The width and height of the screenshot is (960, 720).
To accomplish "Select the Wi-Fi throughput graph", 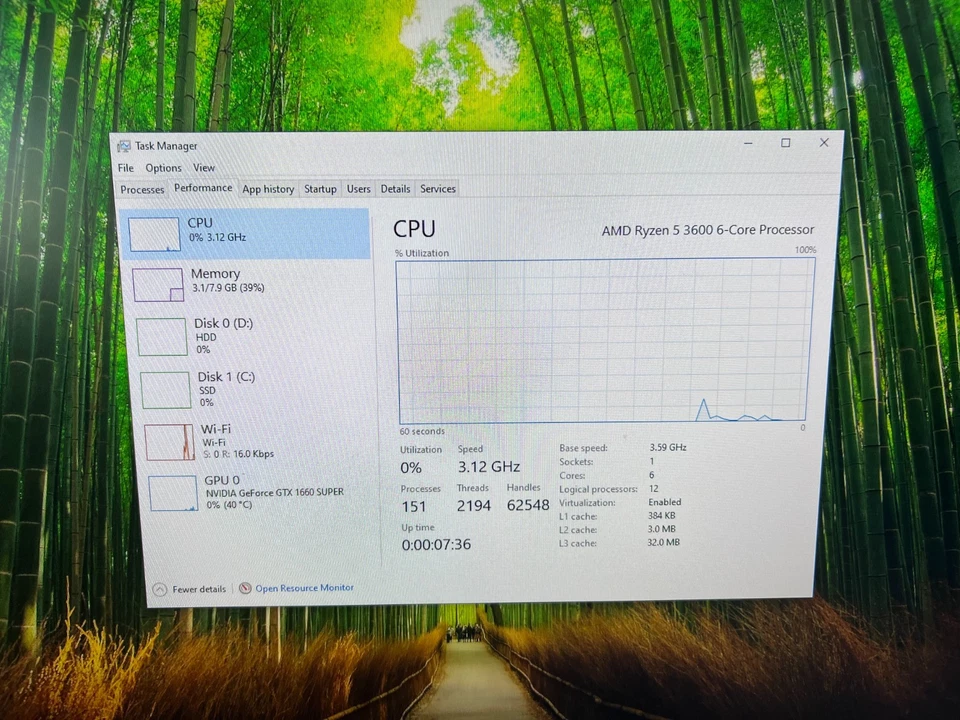I will 169,441.
